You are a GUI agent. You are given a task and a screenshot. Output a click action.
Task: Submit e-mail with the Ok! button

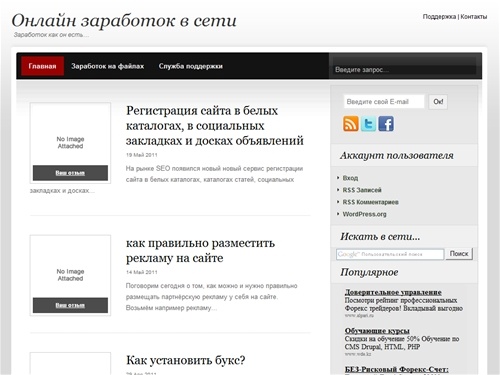(x=438, y=102)
